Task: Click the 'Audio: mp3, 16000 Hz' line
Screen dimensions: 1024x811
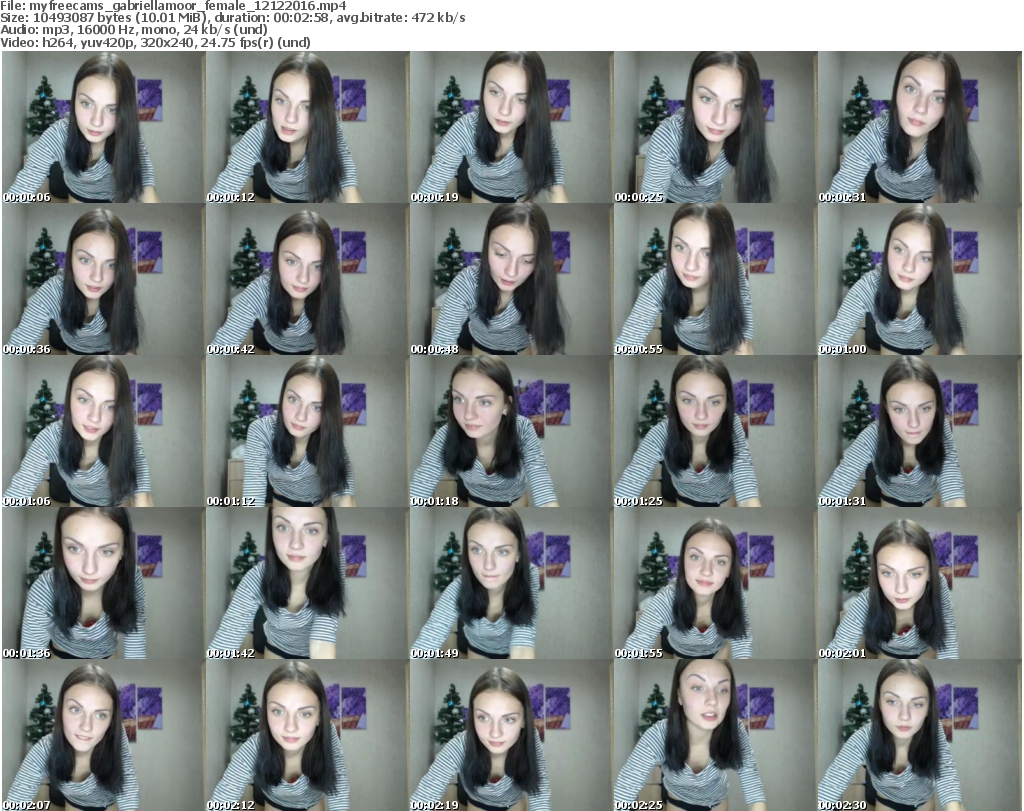Action: click(x=134, y=30)
